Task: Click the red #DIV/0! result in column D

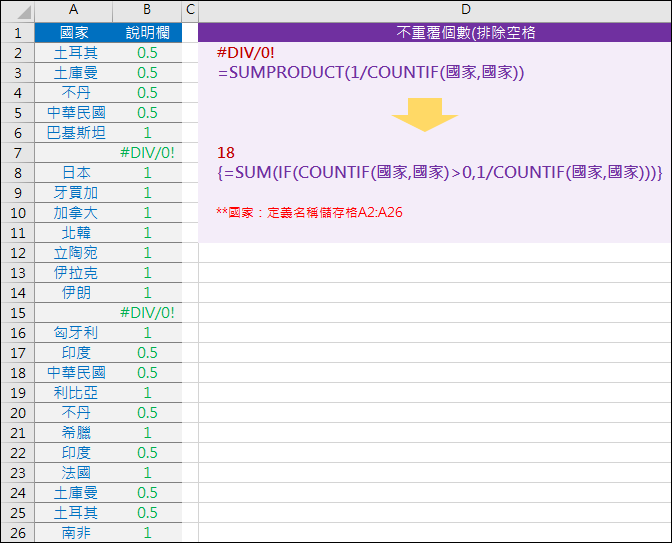Action: point(246,53)
